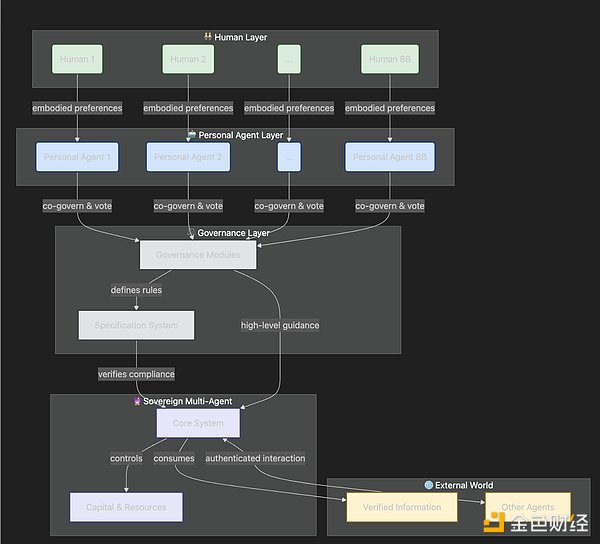Click the 'high-level guidance' edge label
The image size is (600, 544).
pyautogui.click(x=280, y=325)
